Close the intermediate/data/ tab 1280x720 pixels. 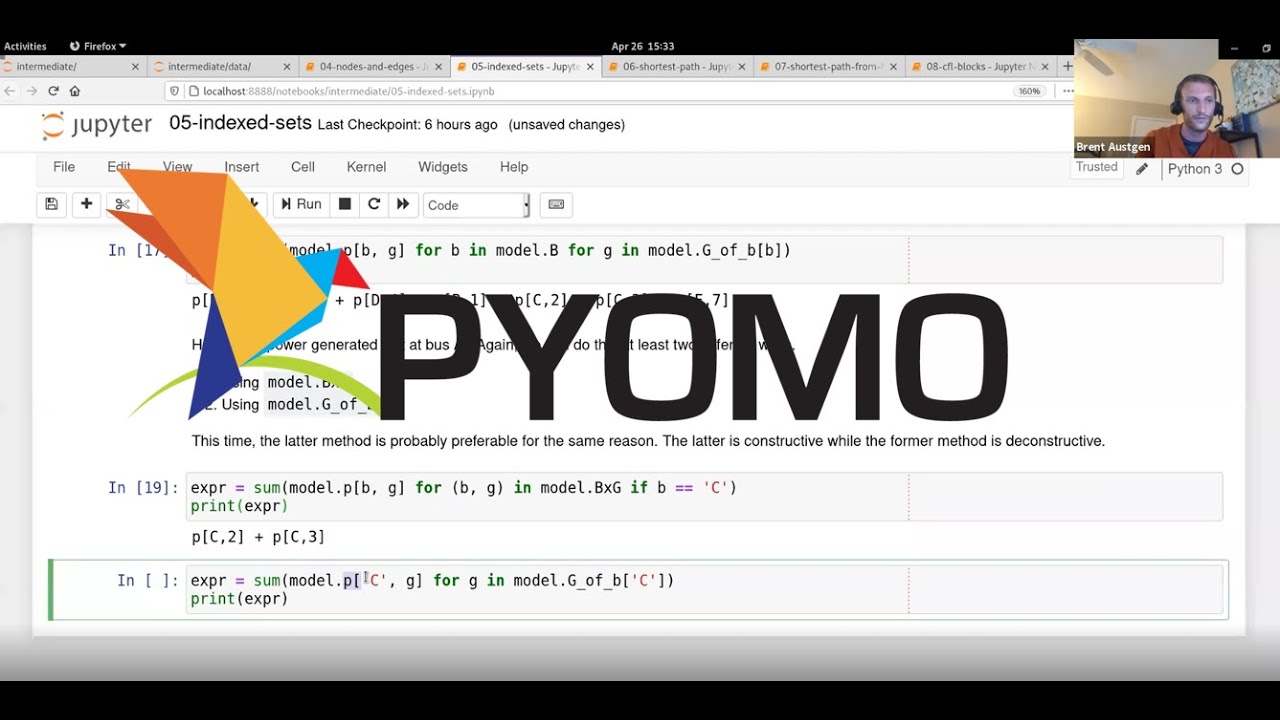287,67
